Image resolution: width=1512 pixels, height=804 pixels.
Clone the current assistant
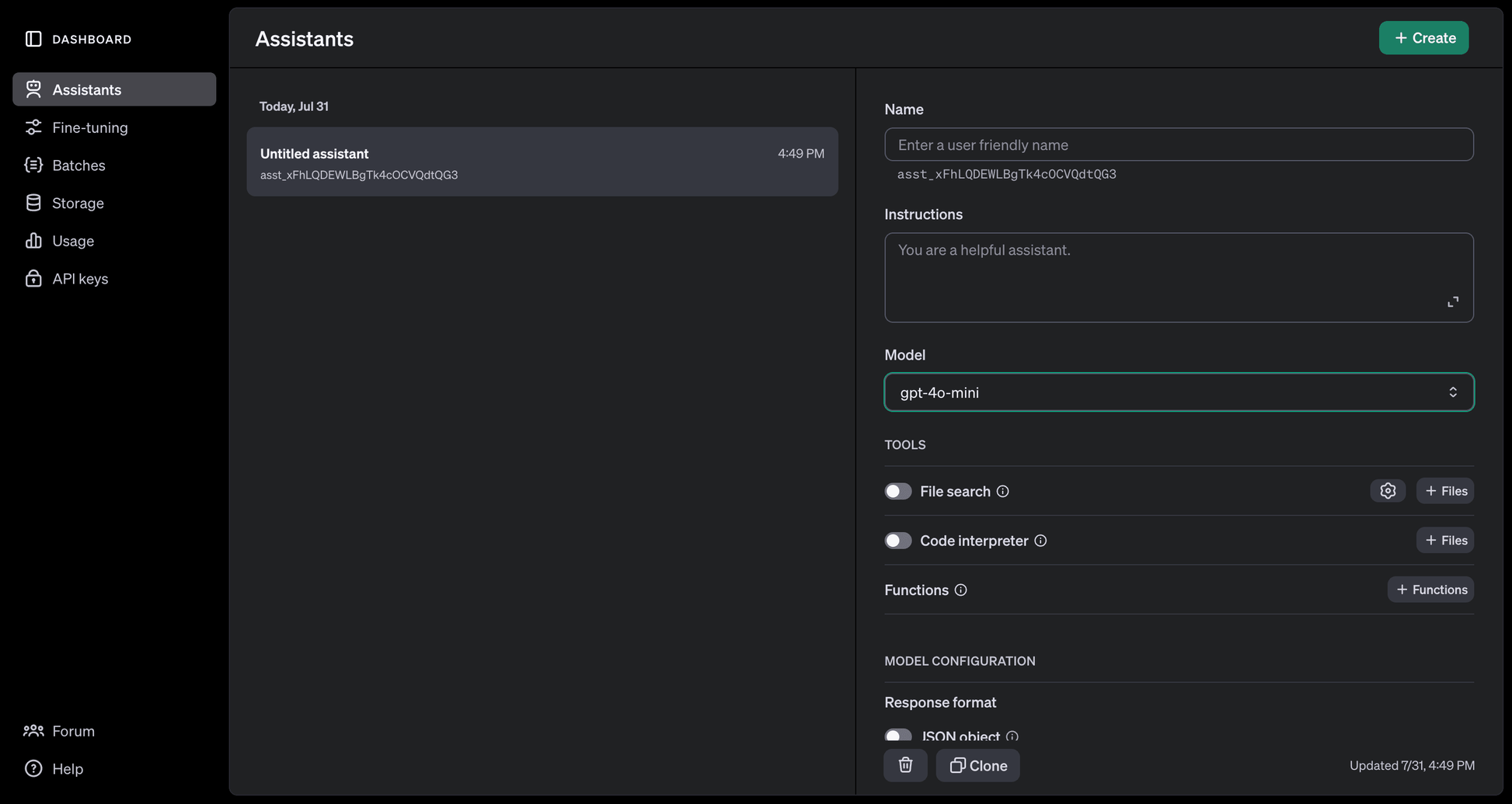(977, 765)
